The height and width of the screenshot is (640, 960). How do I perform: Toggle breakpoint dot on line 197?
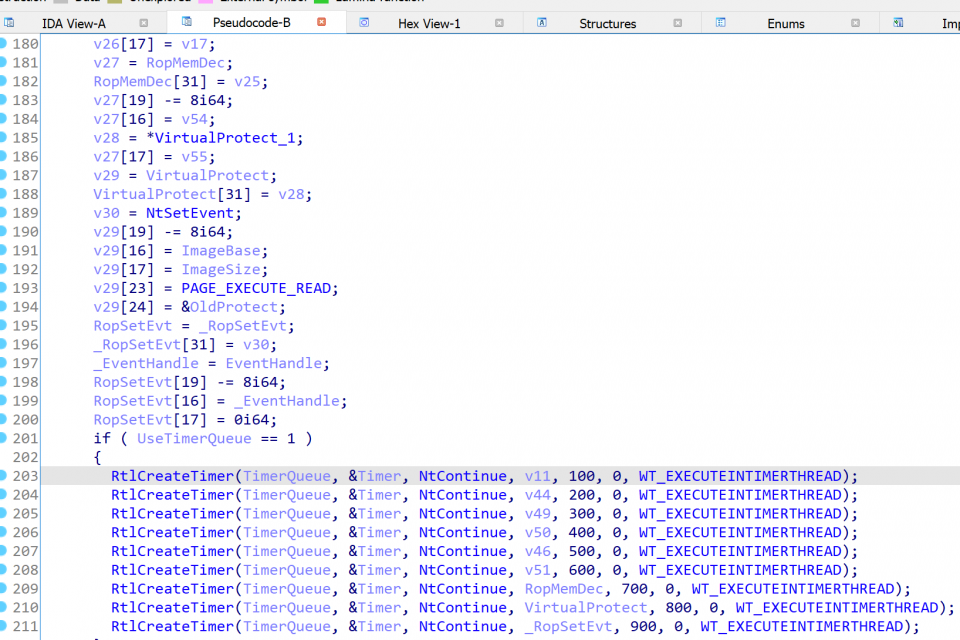pyautogui.click(x=2, y=363)
